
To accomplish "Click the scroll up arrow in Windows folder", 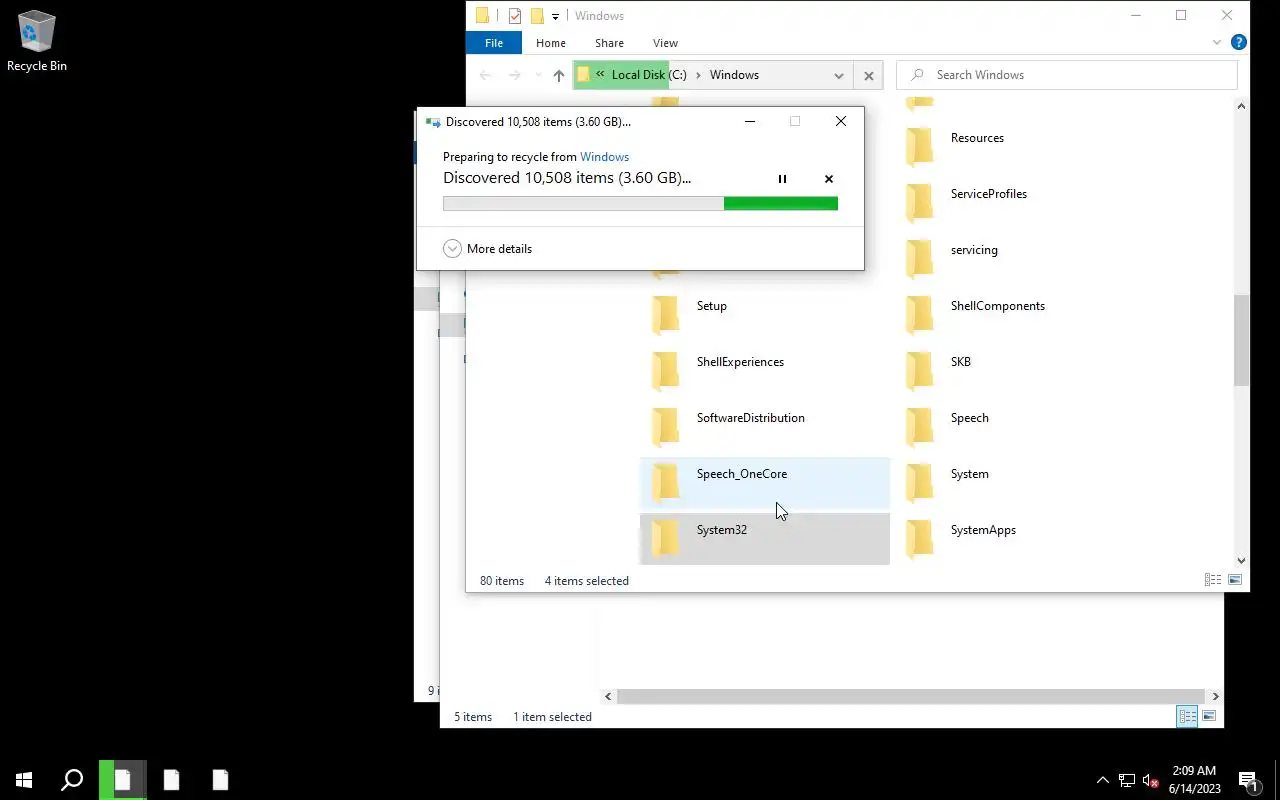I will tap(1241, 105).
